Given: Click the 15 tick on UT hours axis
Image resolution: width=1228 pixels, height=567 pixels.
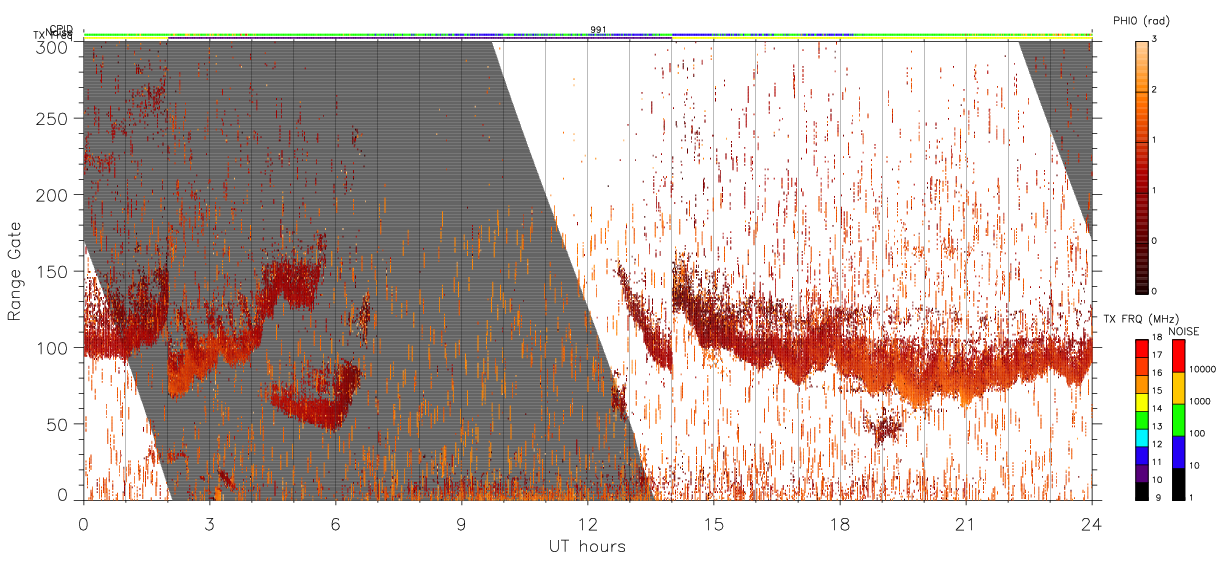Looking at the screenshot, I should pyautogui.click(x=713, y=524).
